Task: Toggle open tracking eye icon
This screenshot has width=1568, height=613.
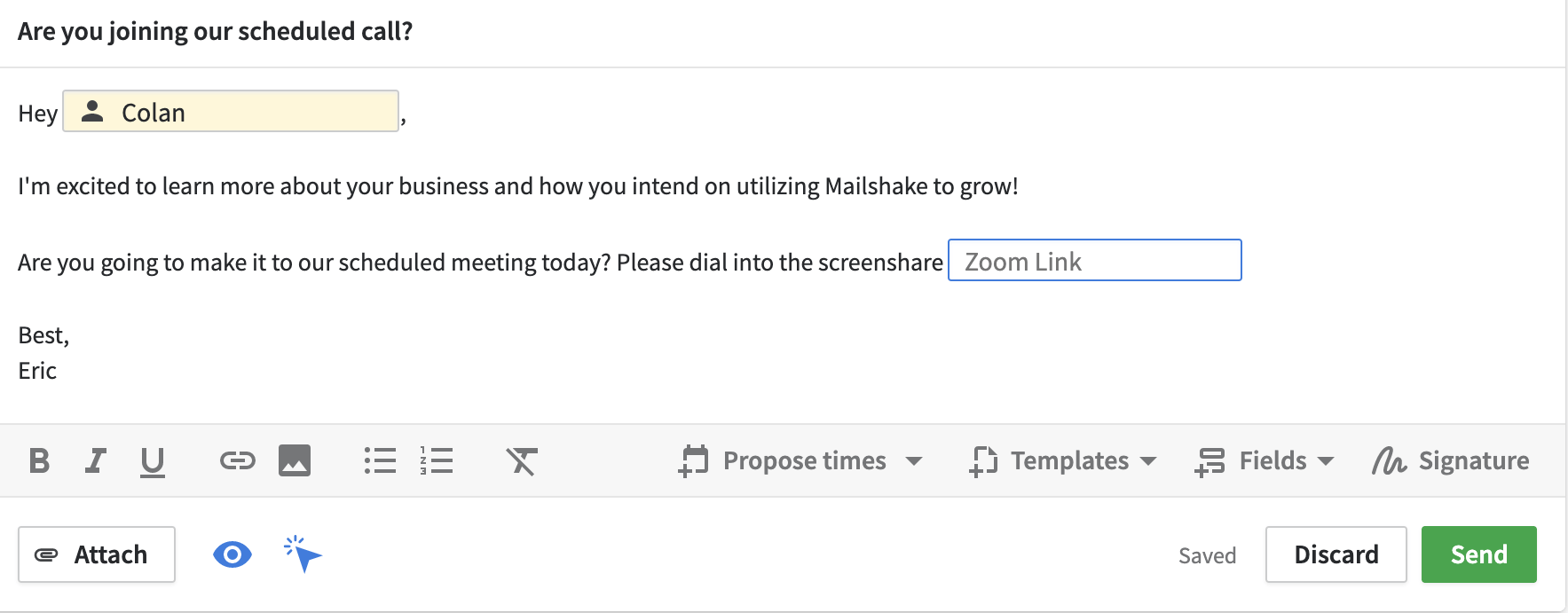Action: 232,555
